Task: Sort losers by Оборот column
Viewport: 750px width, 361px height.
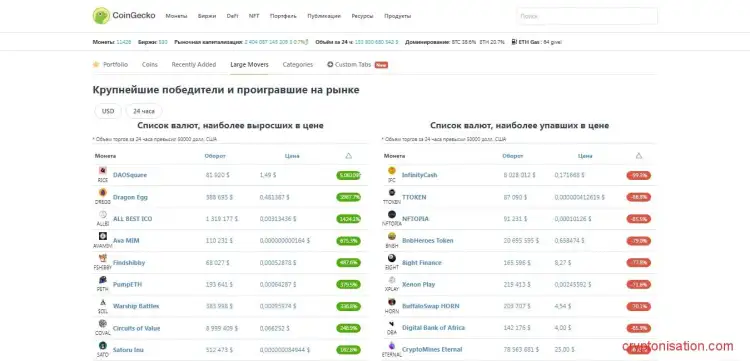Action: [513, 156]
